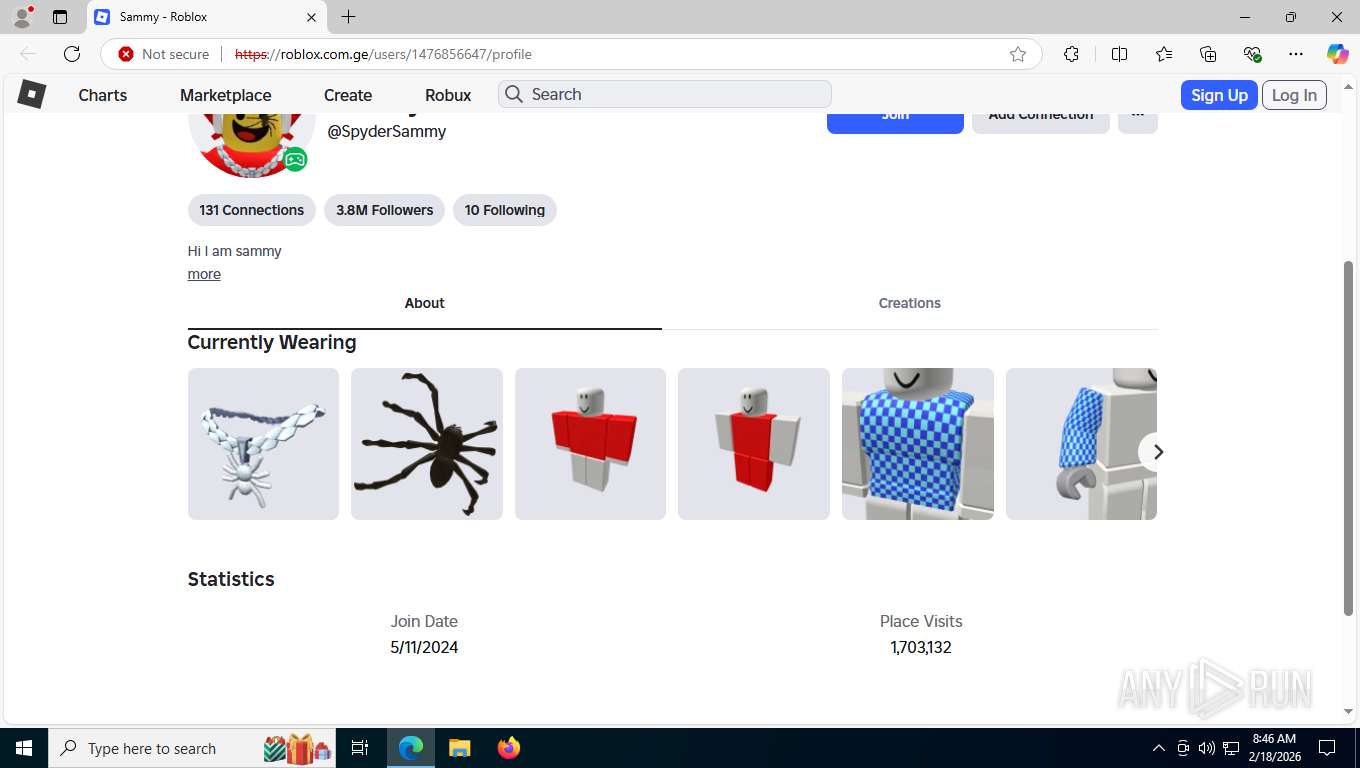
Task: View 3.8M Followers list
Action: point(384,210)
